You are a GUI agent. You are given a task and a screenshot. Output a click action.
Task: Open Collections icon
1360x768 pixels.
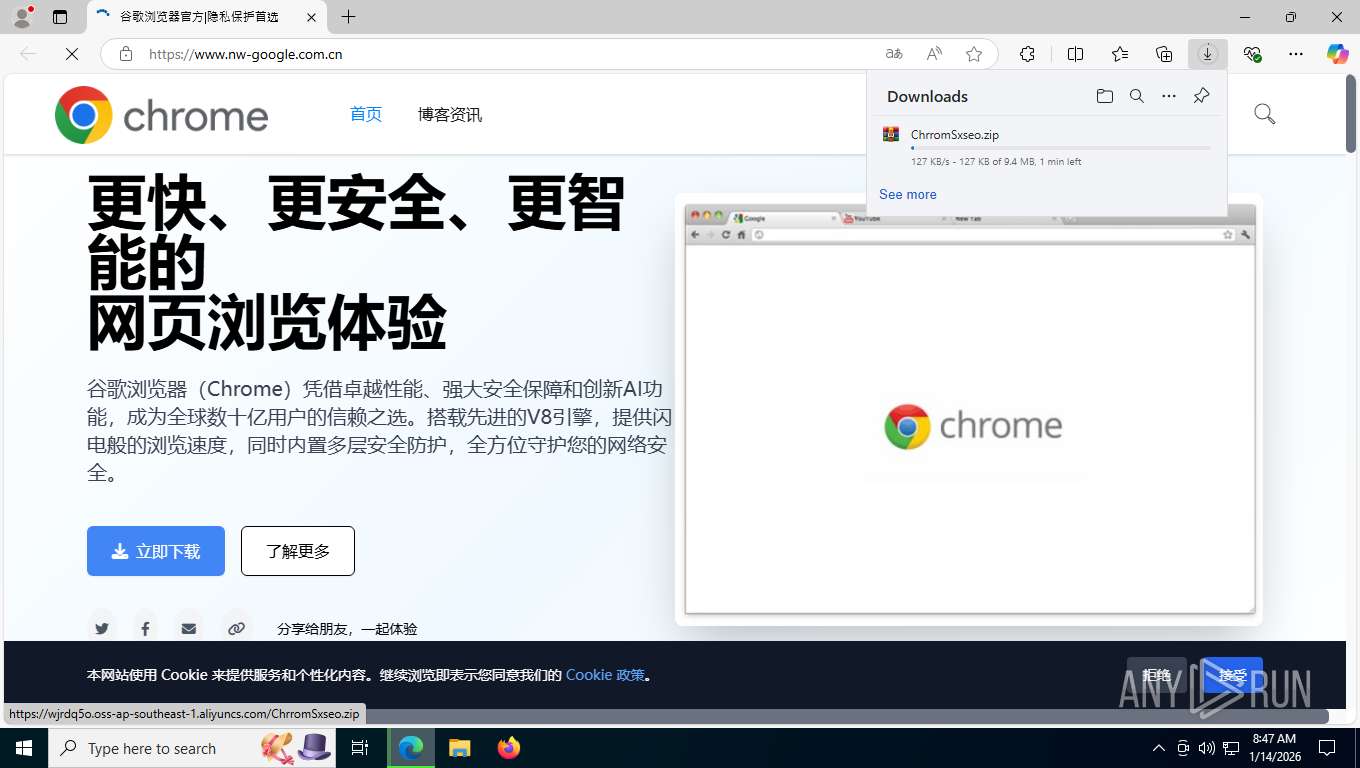coord(1164,54)
